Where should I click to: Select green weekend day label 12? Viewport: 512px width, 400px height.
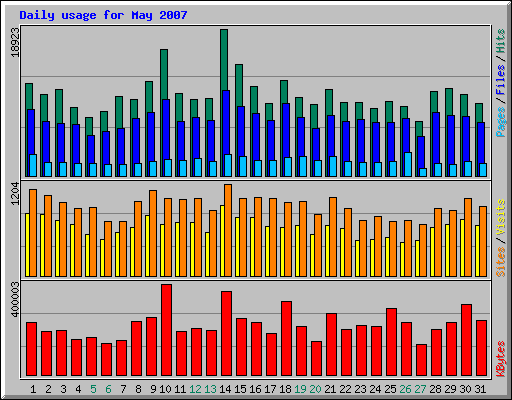[x=195, y=389]
